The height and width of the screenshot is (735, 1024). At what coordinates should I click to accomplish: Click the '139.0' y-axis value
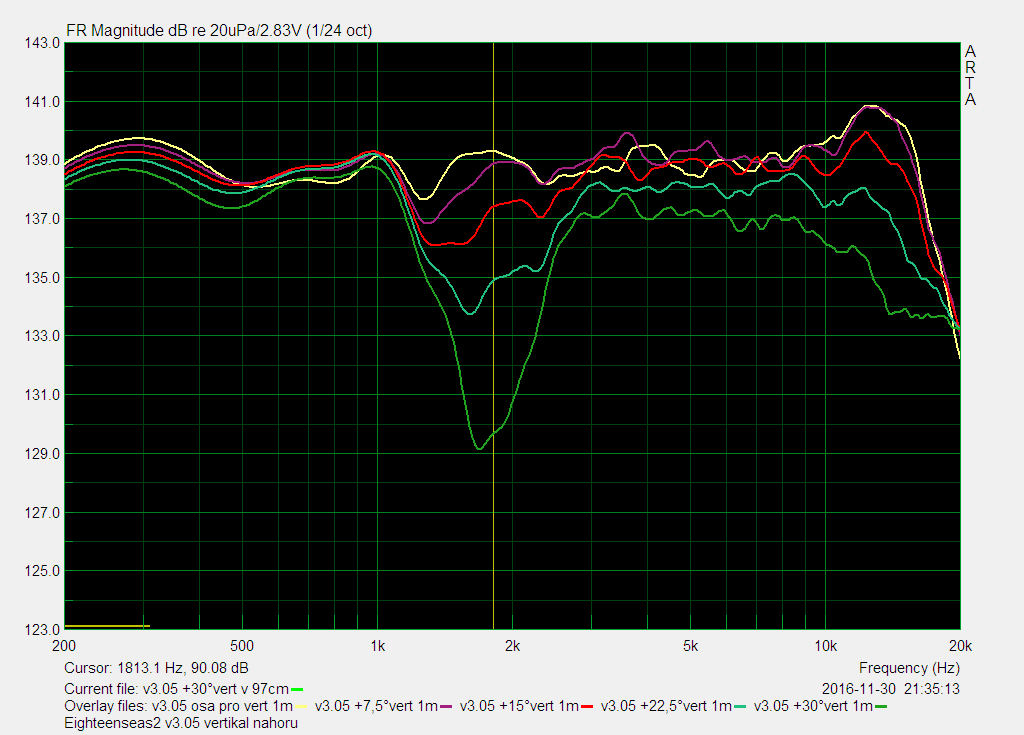pos(42,161)
